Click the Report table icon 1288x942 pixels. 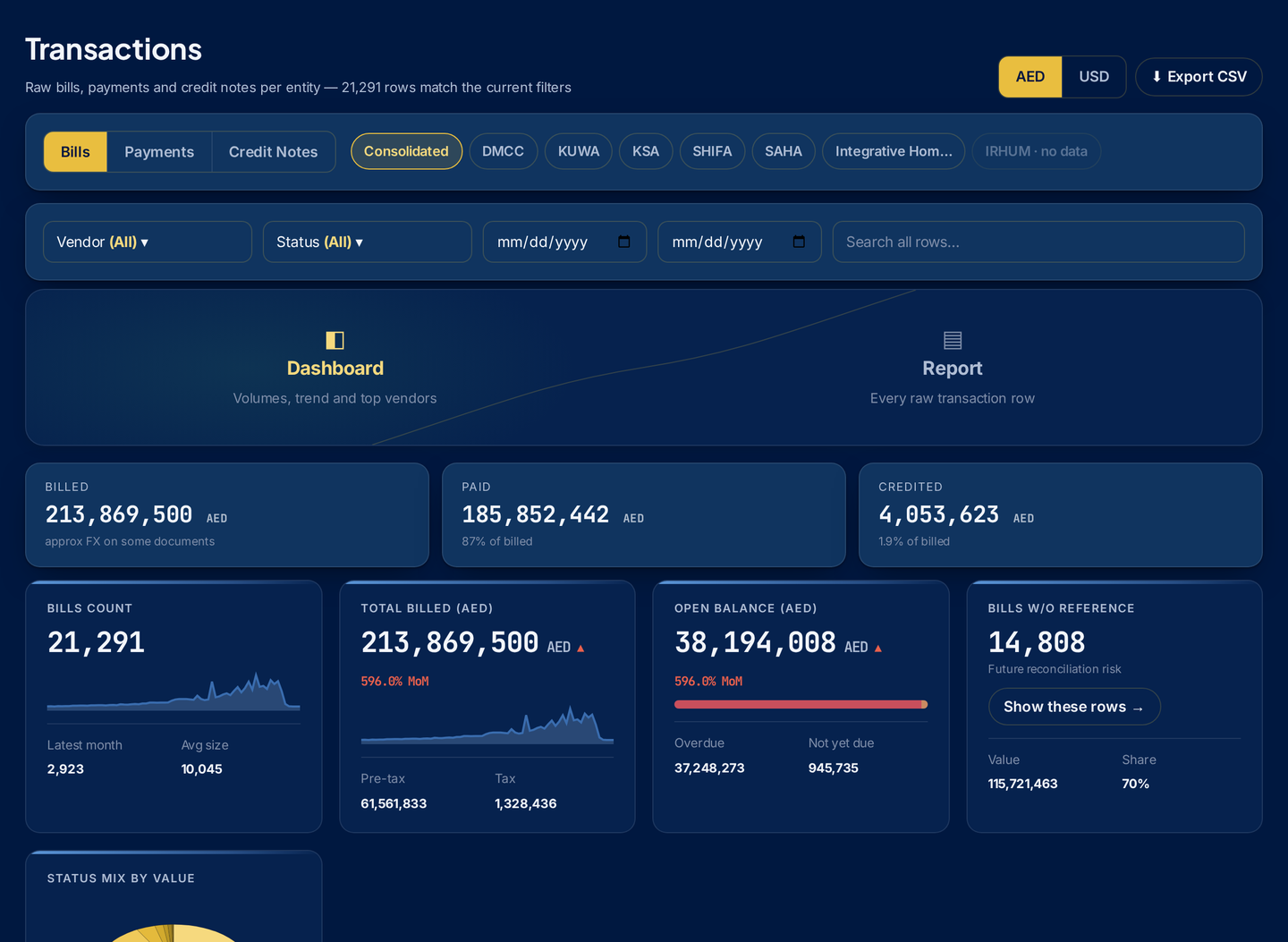click(953, 340)
